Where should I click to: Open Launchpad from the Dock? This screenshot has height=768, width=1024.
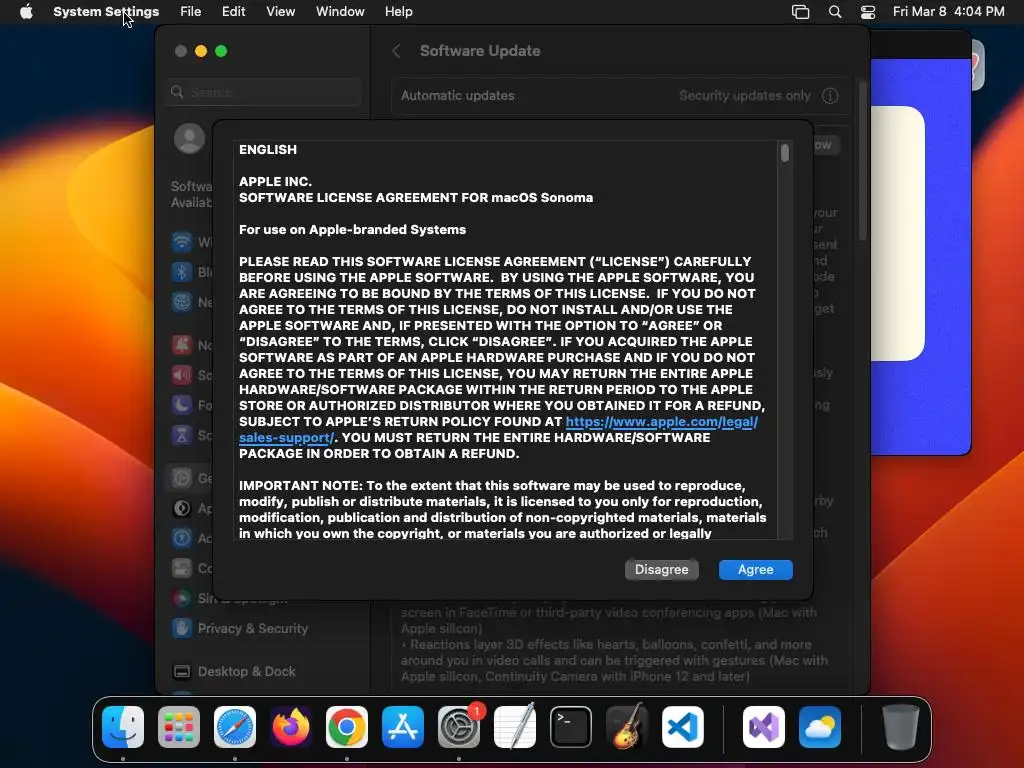click(179, 727)
